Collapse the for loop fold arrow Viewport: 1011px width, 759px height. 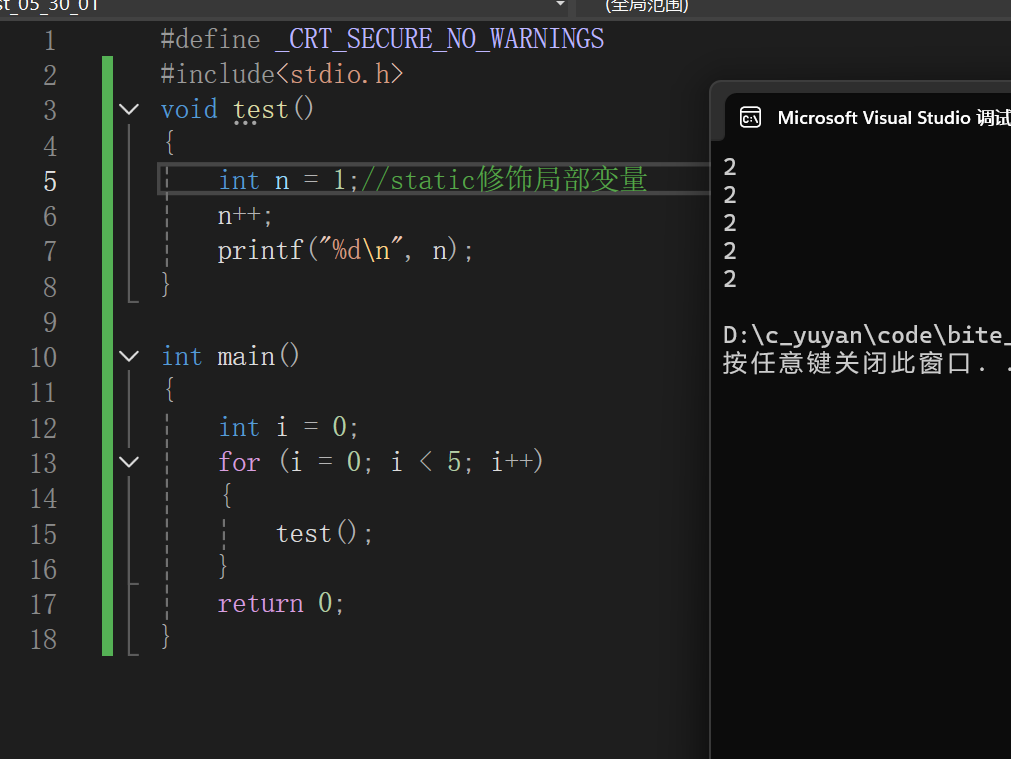(x=129, y=462)
